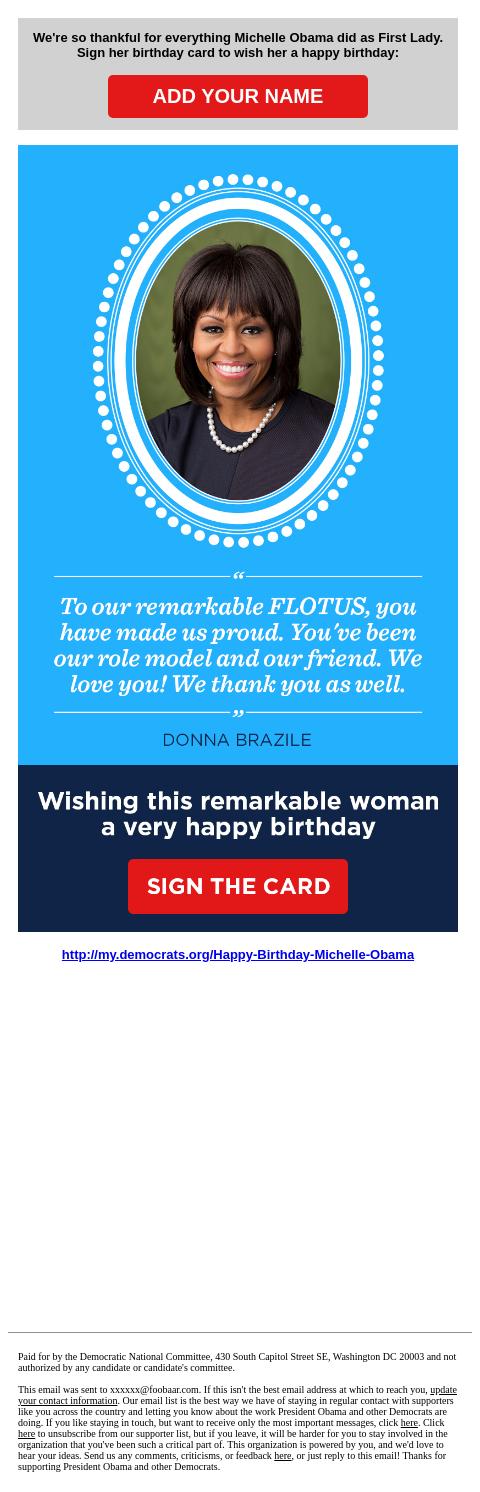The image size is (480, 1492).
Task: Click the closing quotation mark ornament
Action: (238, 713)
